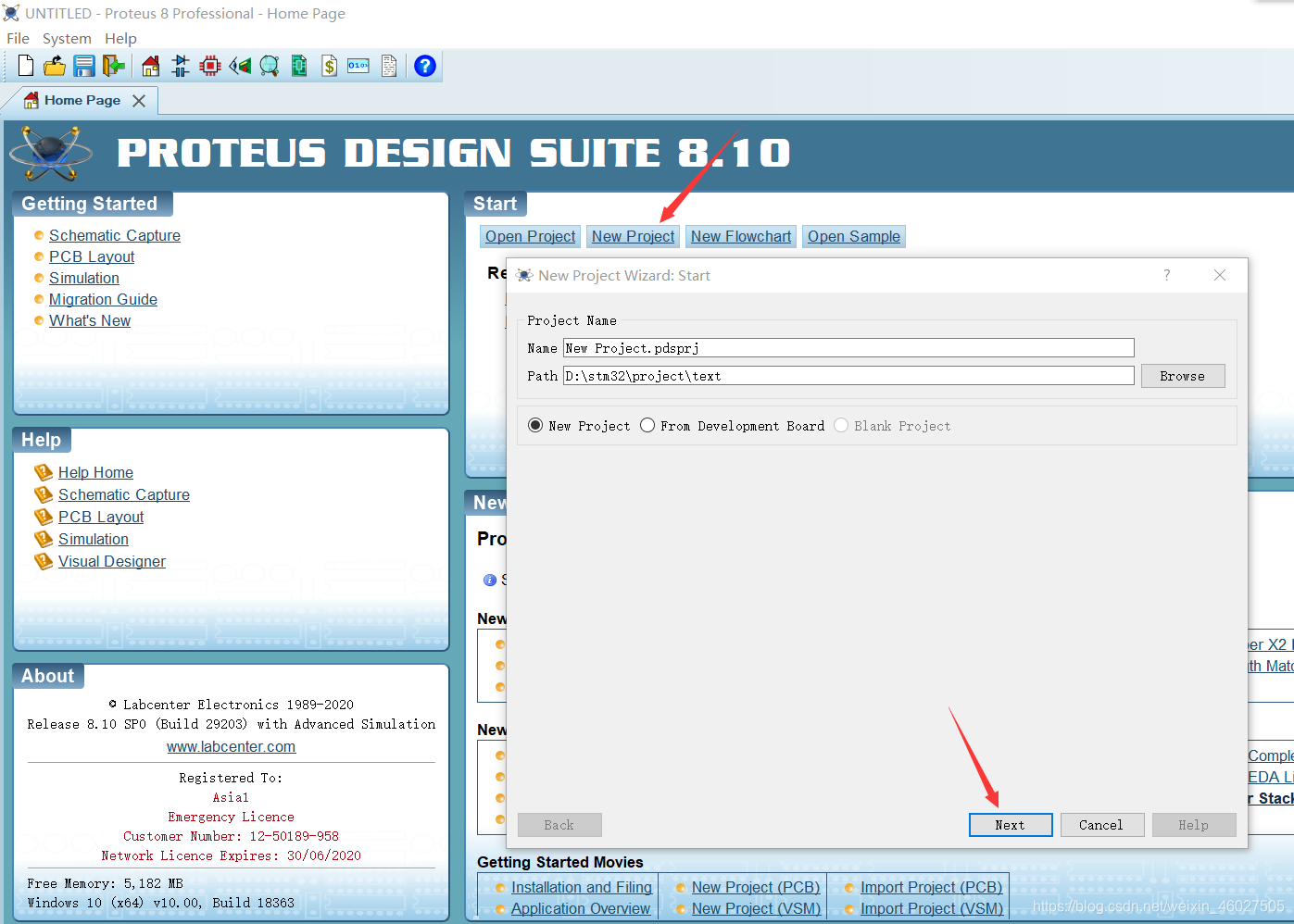The height and width of the screenshot is (924, 1294).
Task: Open the What's New link
Action: [90, 320]
